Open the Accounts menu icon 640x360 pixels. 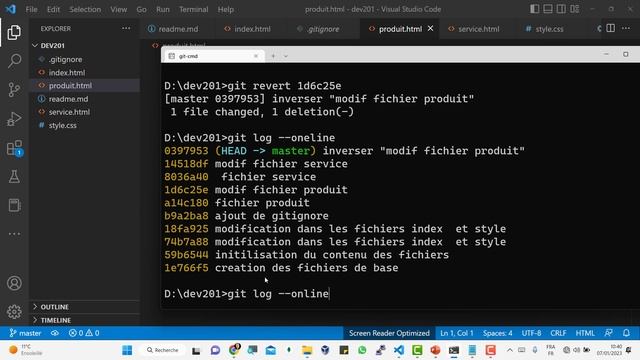click(14, 283)
